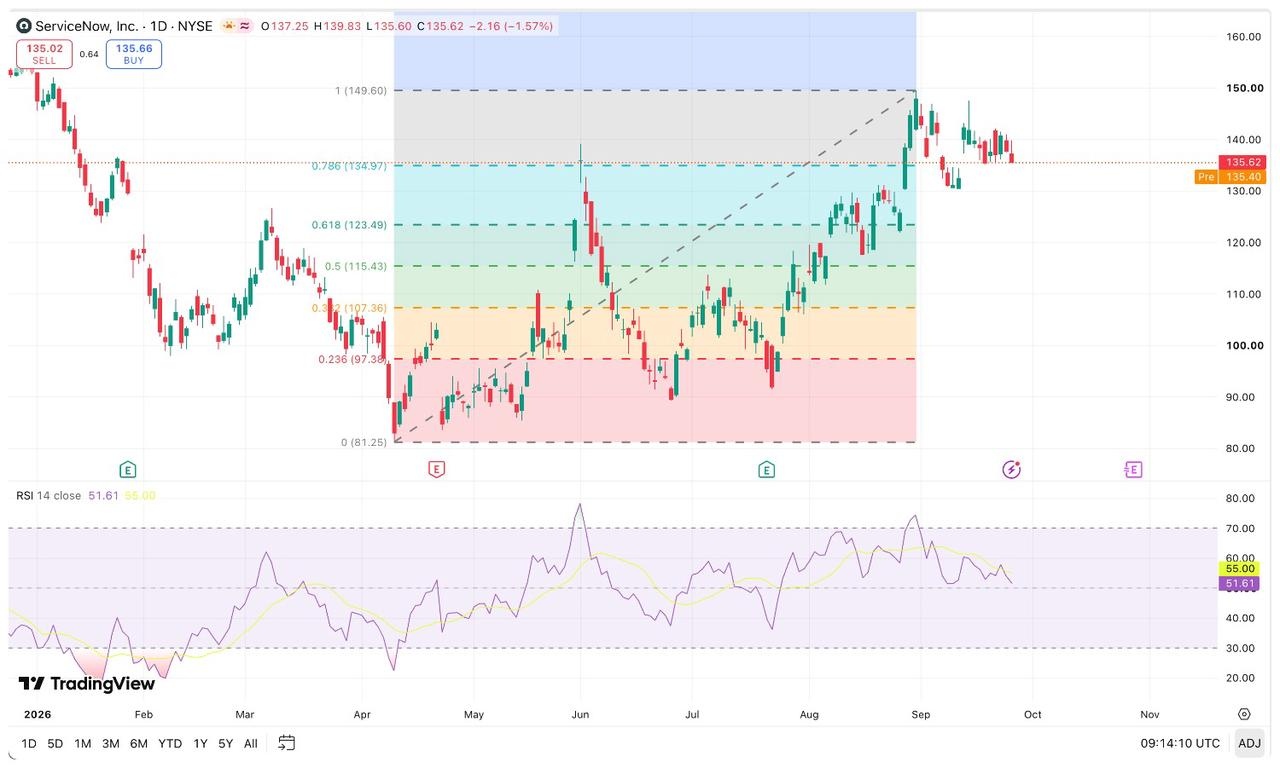The height and width of the screenshot is (768, 1280).
Task: Click the pre-market session sun icon
Action: pos(229,26)
